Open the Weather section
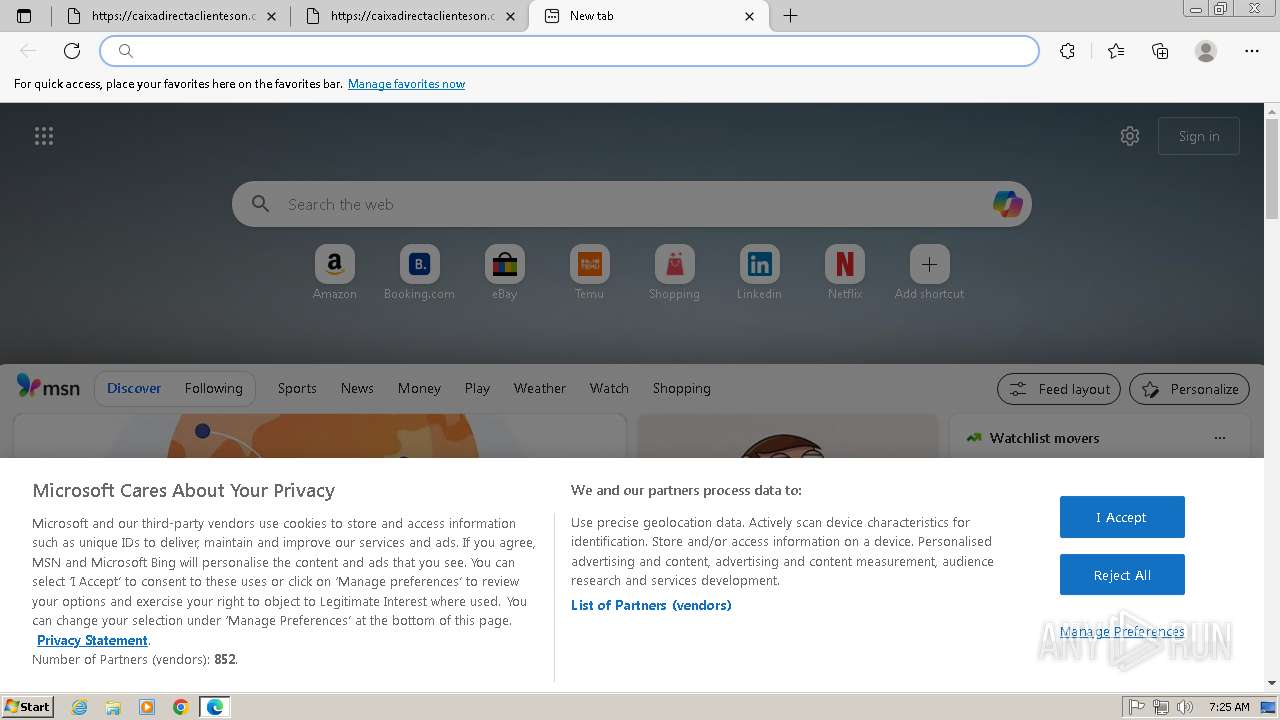This screenshot has width=1280, height=720. [540, 388]
